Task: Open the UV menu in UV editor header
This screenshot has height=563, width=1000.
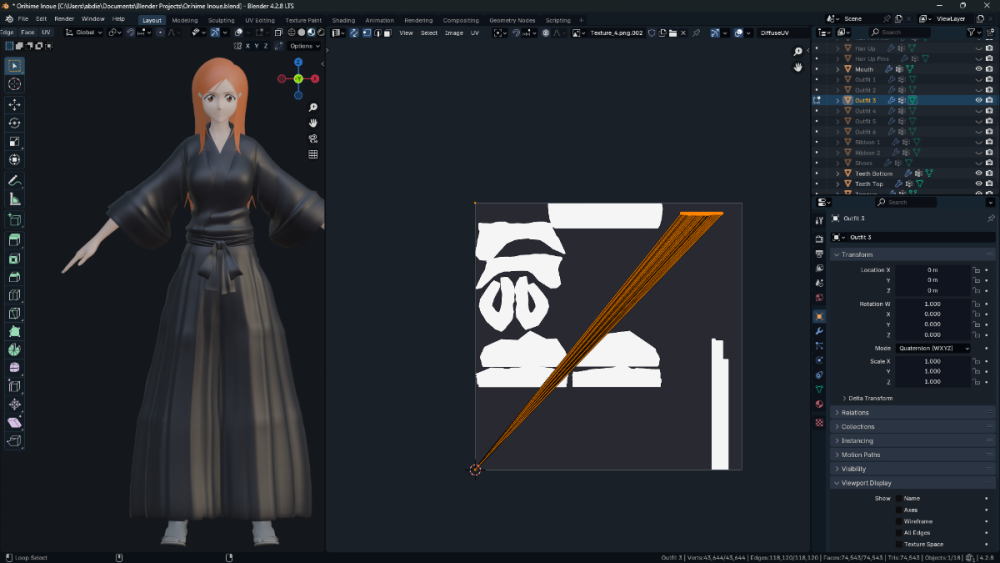Action: click(475, 33)
